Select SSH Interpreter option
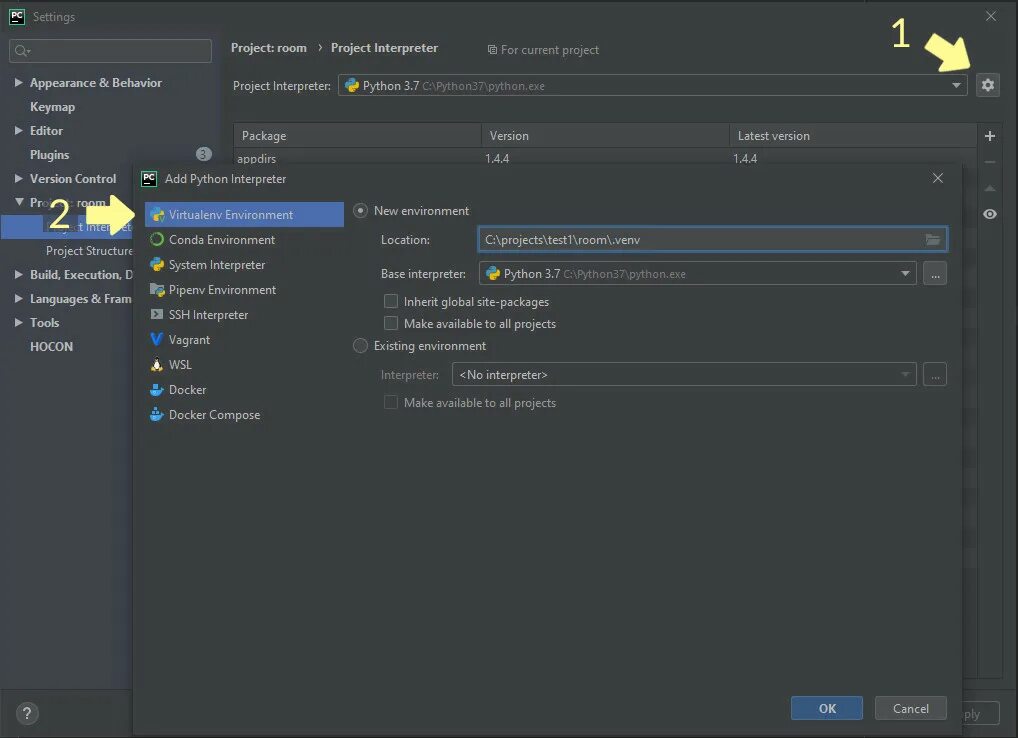The image size is (1018, 738). [244, 315]
